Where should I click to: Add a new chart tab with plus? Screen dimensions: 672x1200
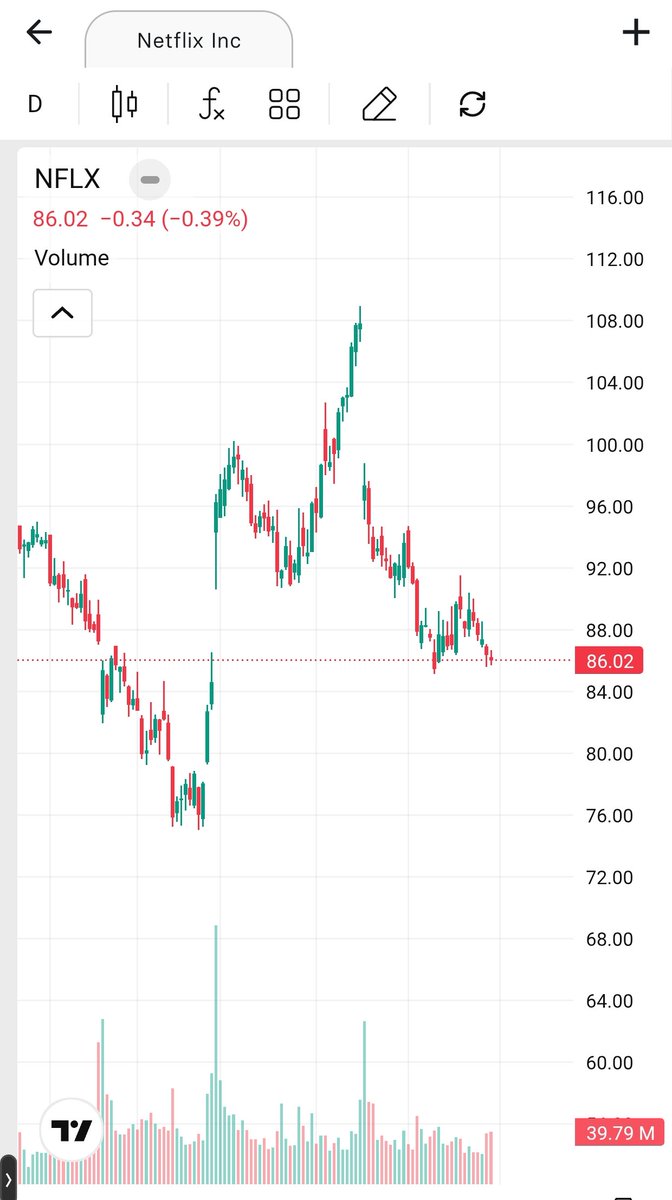[x=636, y=32]
